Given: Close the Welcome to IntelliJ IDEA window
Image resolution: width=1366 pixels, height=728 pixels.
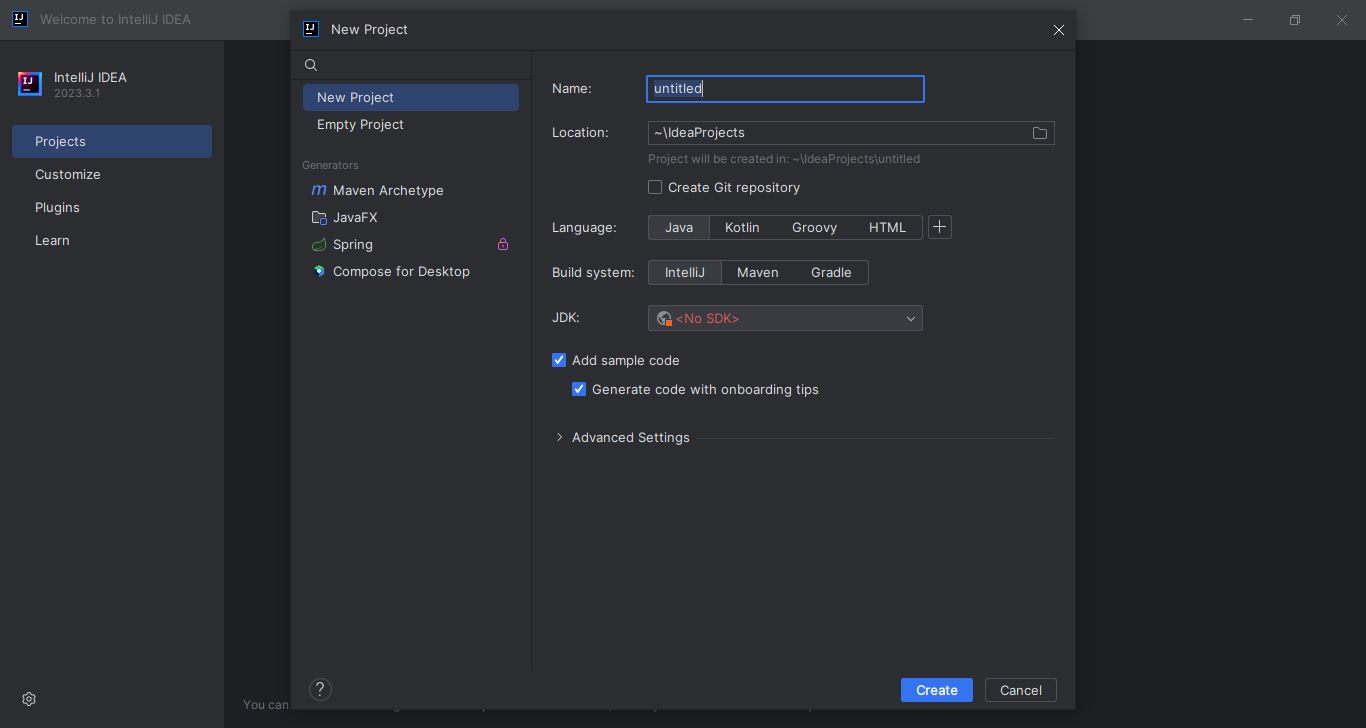Looking at the screenshot, I should click(1342, 20).
